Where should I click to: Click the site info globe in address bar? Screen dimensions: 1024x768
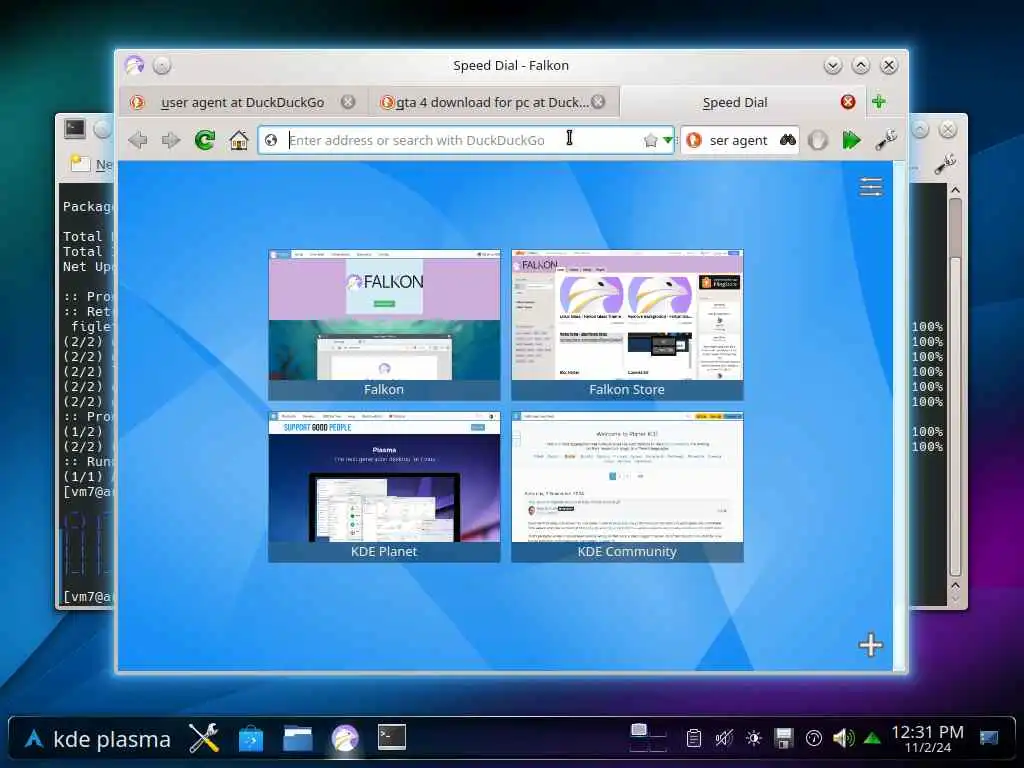pyautogui.click(x=271, y=140)
